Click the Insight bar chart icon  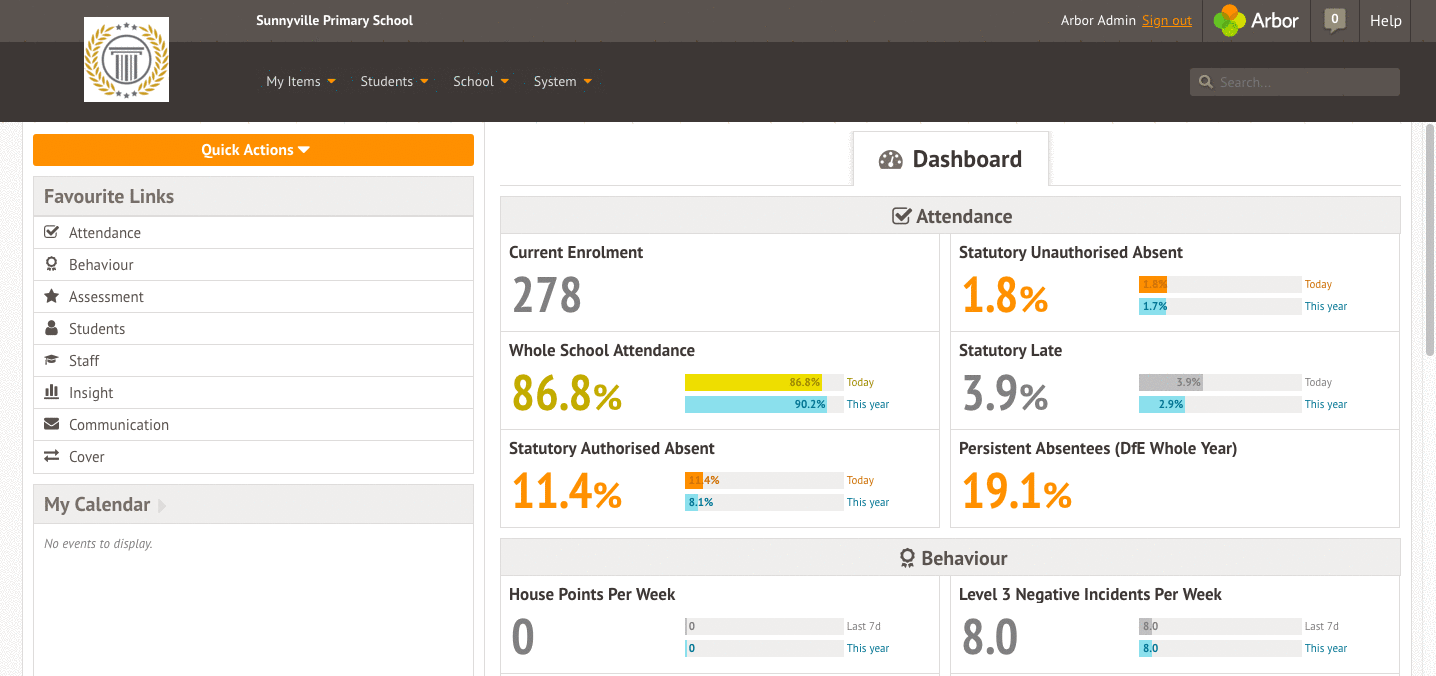51,392
